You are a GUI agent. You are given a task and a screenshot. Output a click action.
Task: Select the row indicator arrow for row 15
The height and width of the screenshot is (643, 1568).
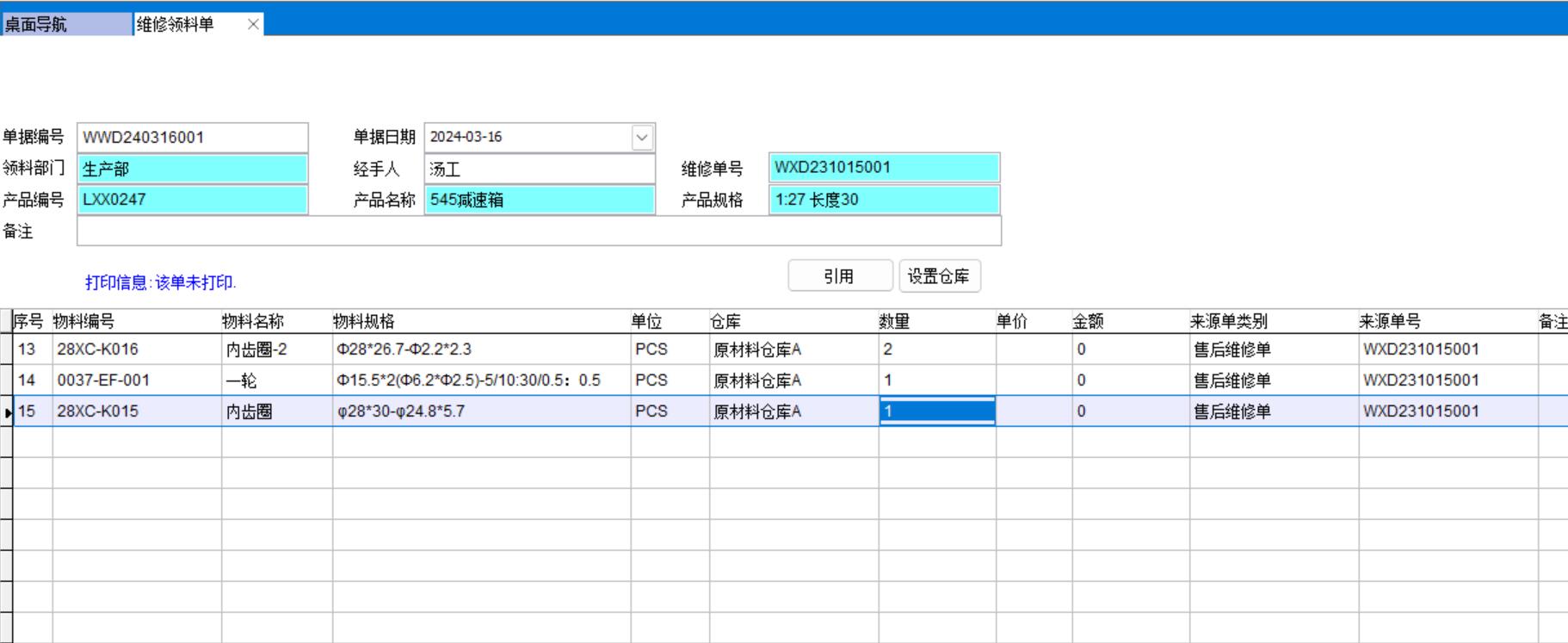(x=7, y=412)
